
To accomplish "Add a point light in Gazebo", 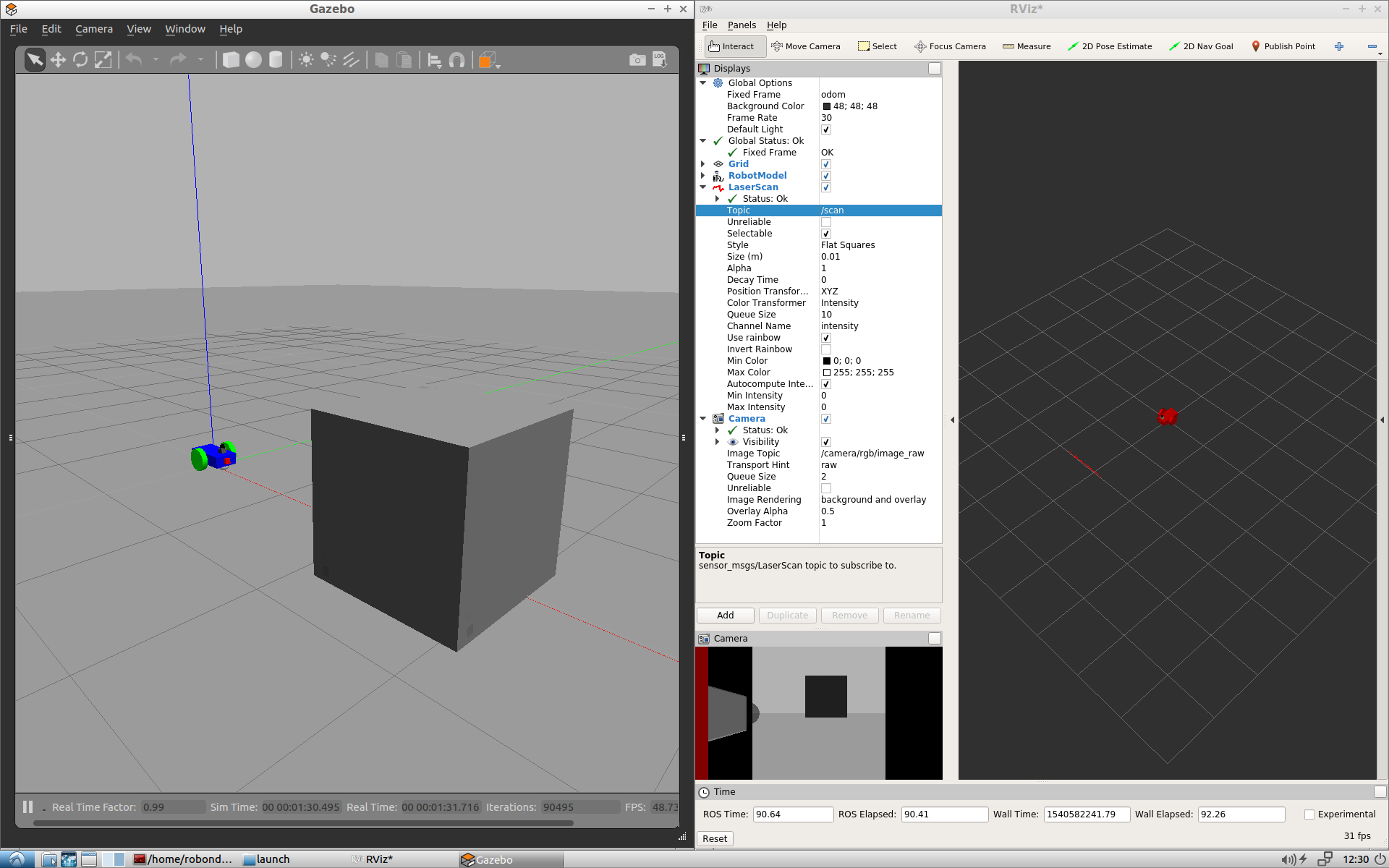I will 306,59.
